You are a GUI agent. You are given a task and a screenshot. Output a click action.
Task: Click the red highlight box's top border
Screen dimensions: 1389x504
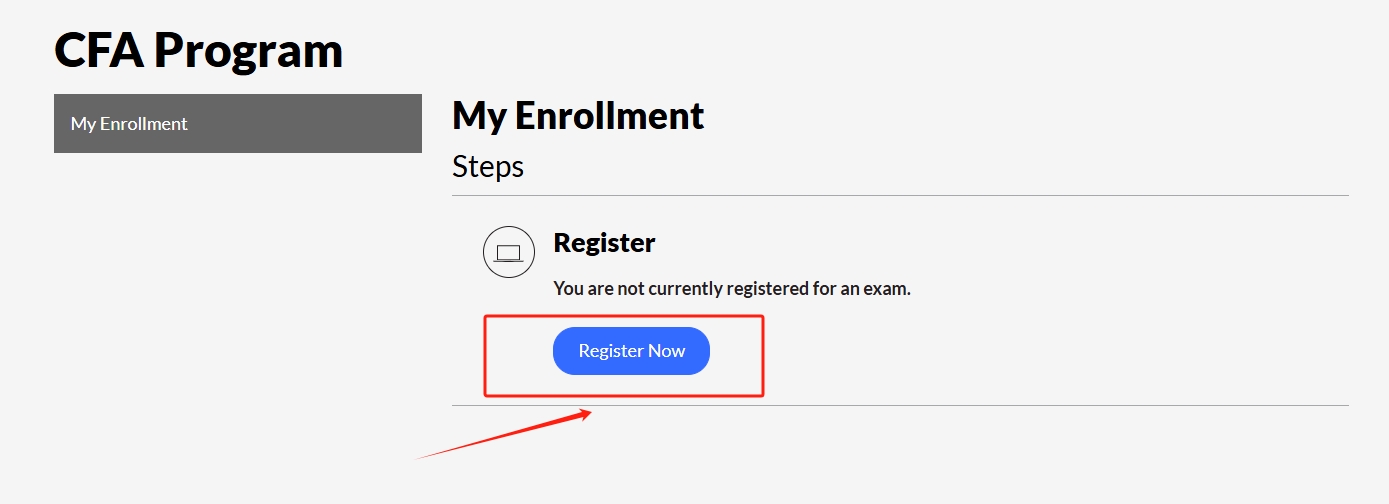625,317
